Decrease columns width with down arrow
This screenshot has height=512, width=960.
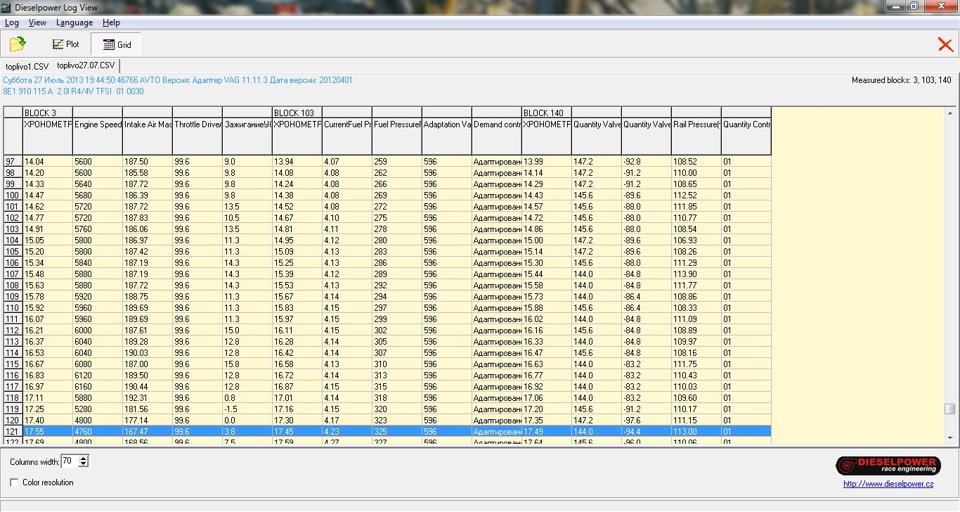pos(84,464)
